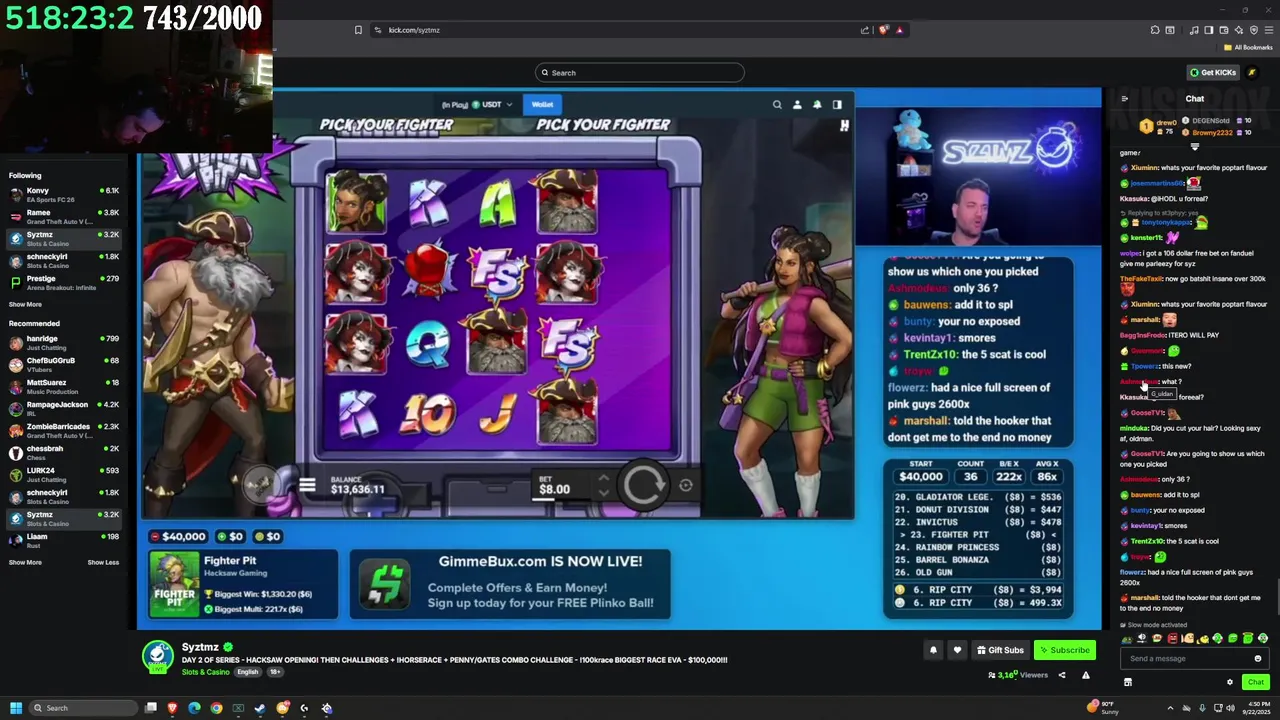This screenshot has width=1280, height=720.
Task: Open the emoji picker in message box
Action: point(1258,658)
